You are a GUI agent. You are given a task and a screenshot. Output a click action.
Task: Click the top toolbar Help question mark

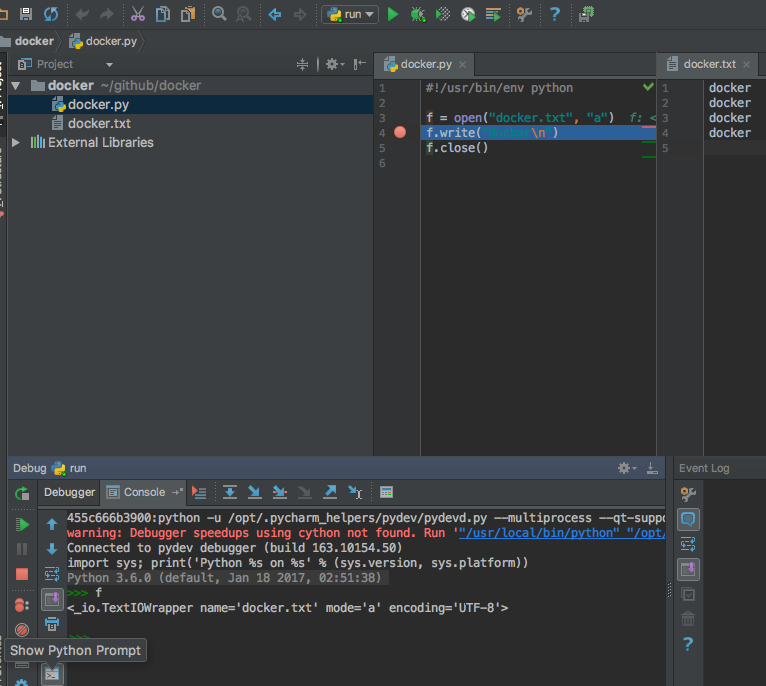555,14
